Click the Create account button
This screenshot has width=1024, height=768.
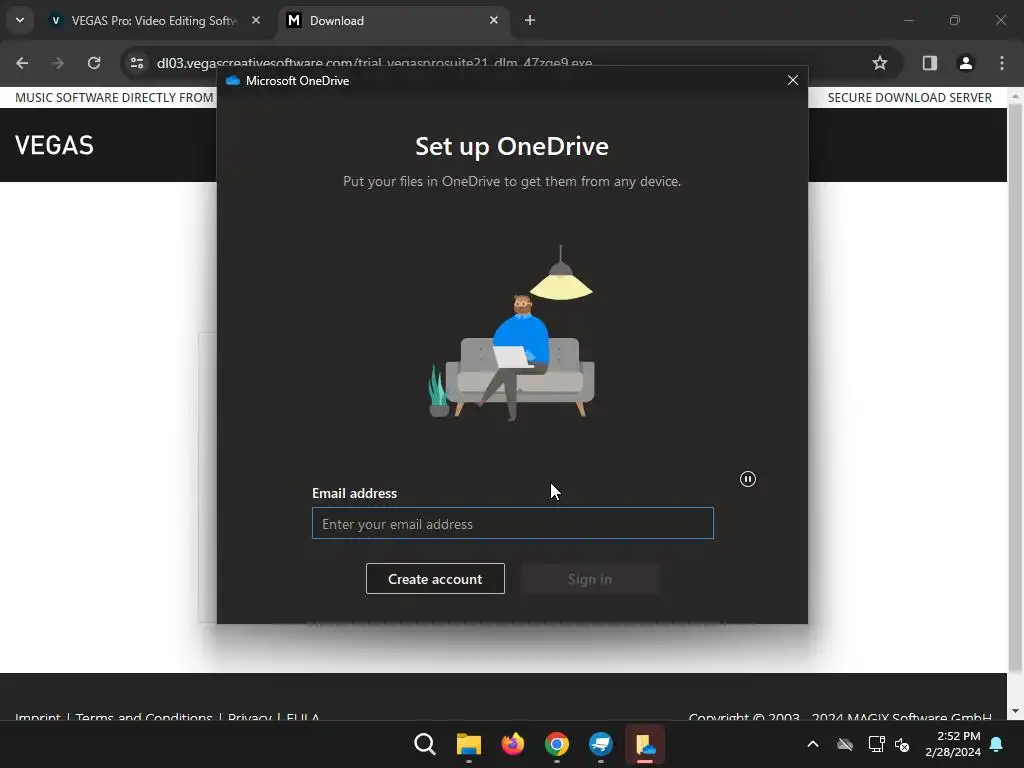click(435, 579)
